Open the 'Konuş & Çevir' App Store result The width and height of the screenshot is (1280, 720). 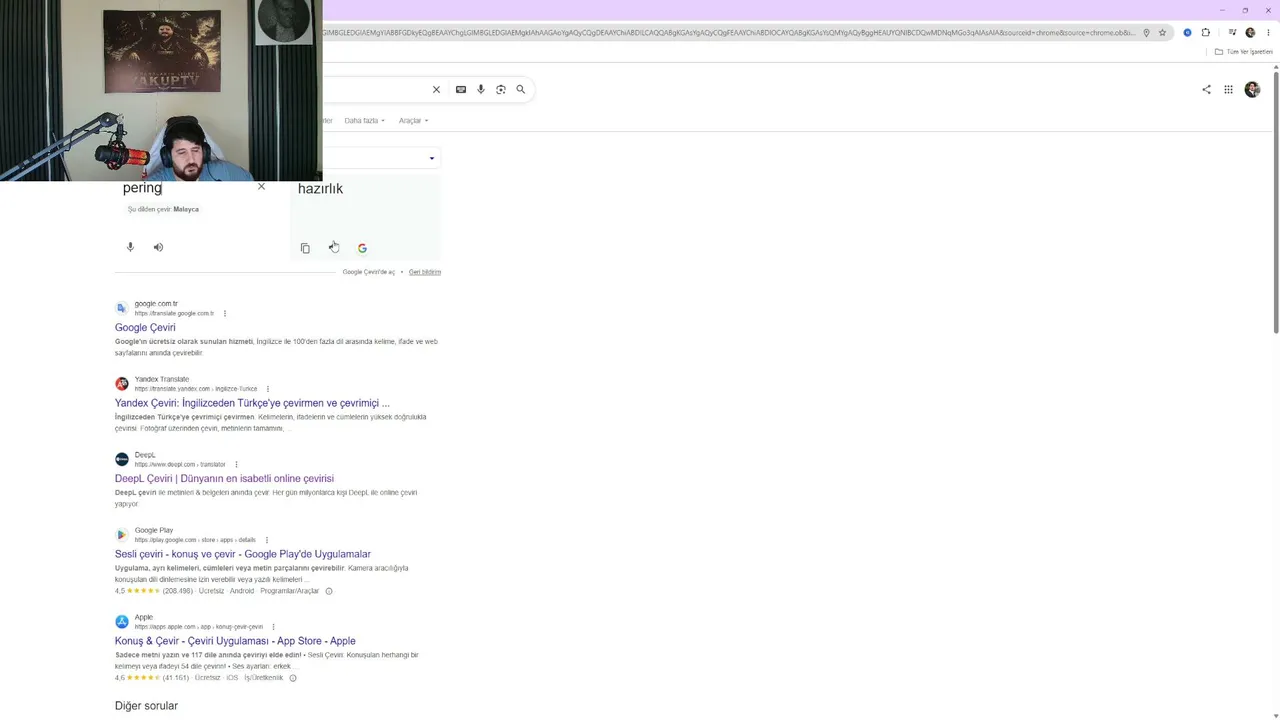coord(235,641)
